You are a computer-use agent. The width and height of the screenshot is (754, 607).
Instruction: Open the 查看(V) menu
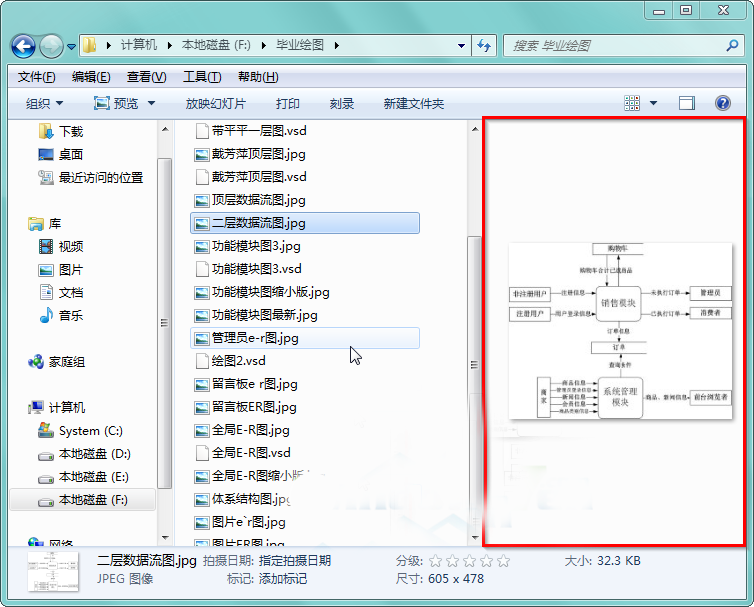click(x=146, y=77)
